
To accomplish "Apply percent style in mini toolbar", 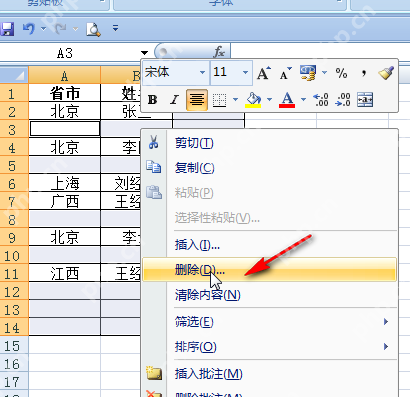I will (x=341, y=73).
